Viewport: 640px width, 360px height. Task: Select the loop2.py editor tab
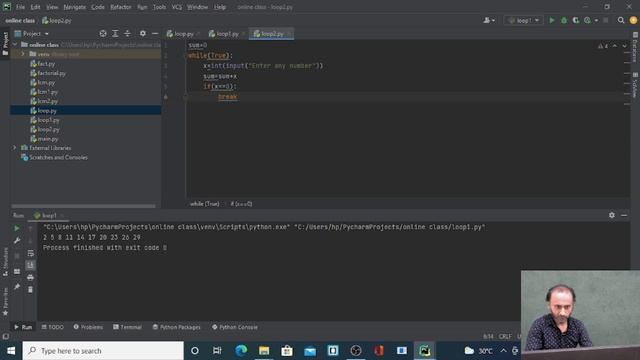(271, 33)
